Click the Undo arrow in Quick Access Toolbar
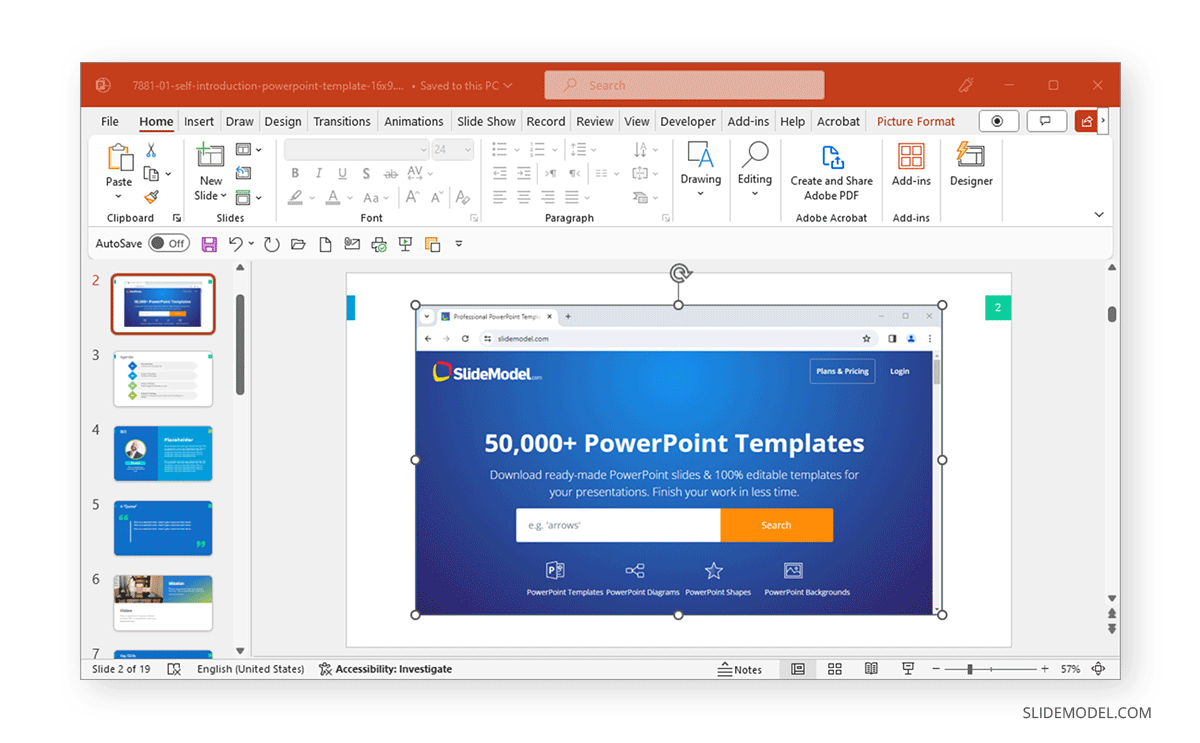Viewport: 1200px width, 743px height. coord(235,244)
